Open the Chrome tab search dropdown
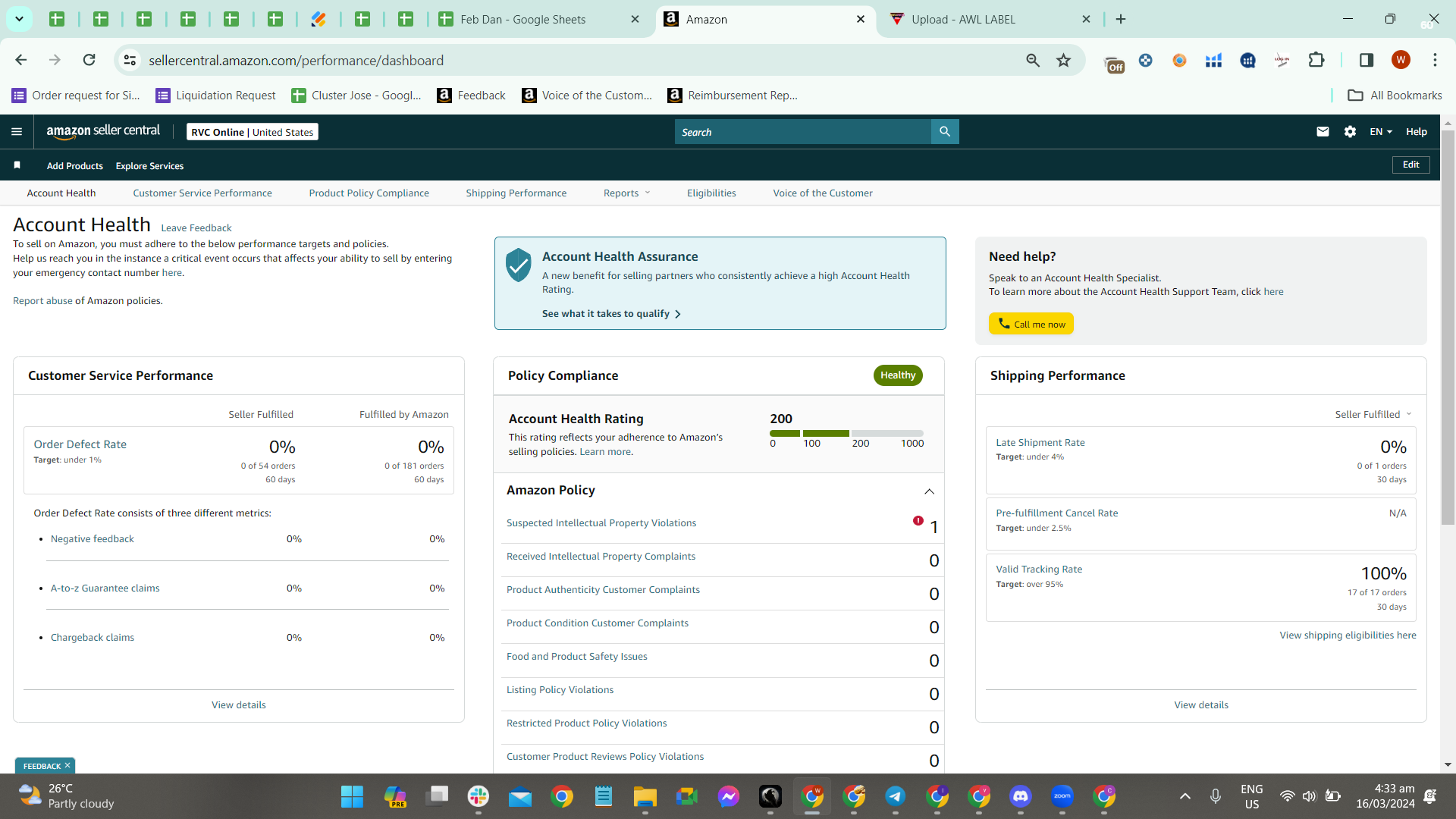 coord(19,19)
